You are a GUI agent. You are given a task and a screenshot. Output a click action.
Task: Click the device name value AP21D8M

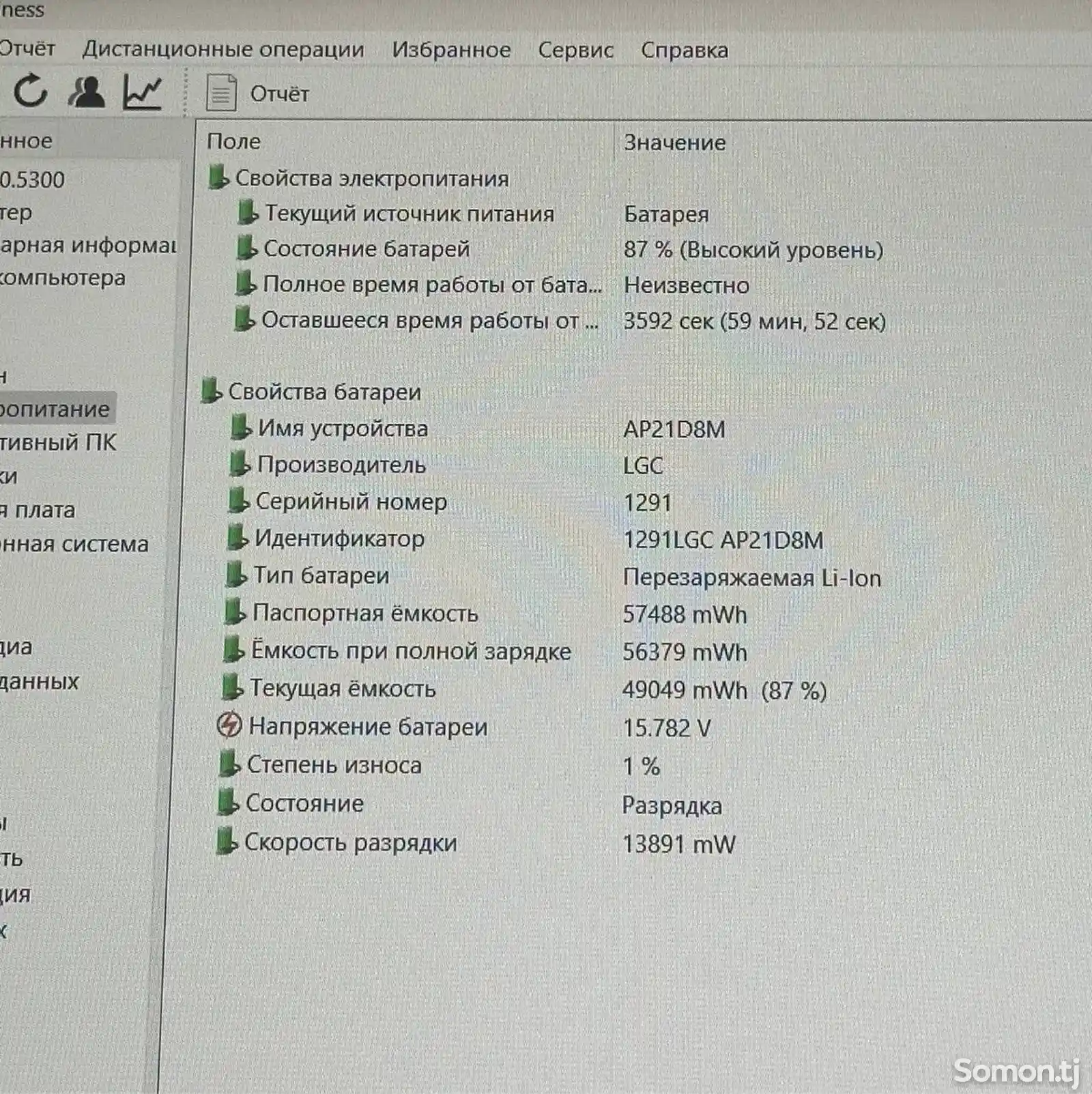674,429
